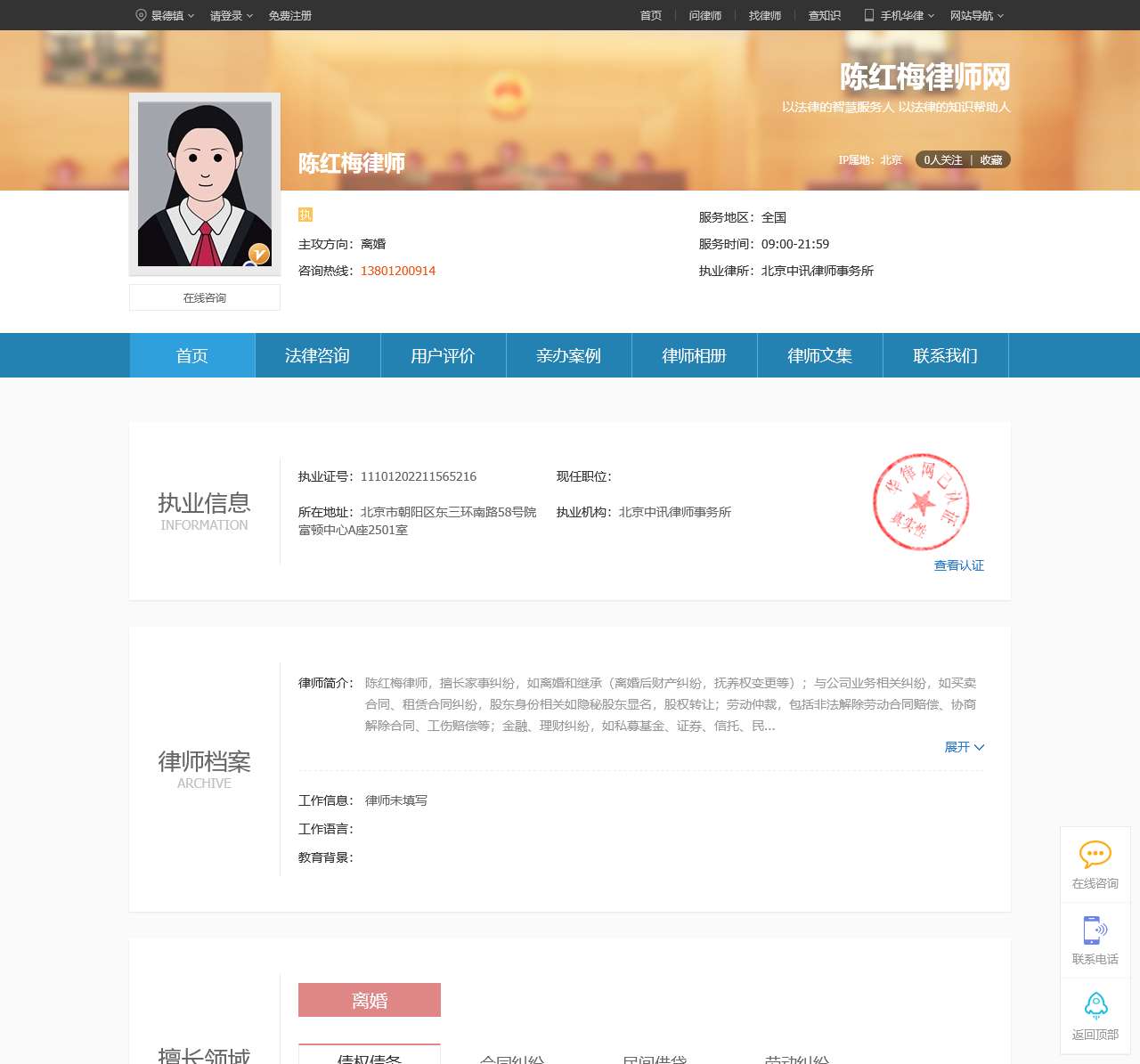Click the lawyer's avatar portrait
Screen dimensions: 1140x1064
point(205,183)
